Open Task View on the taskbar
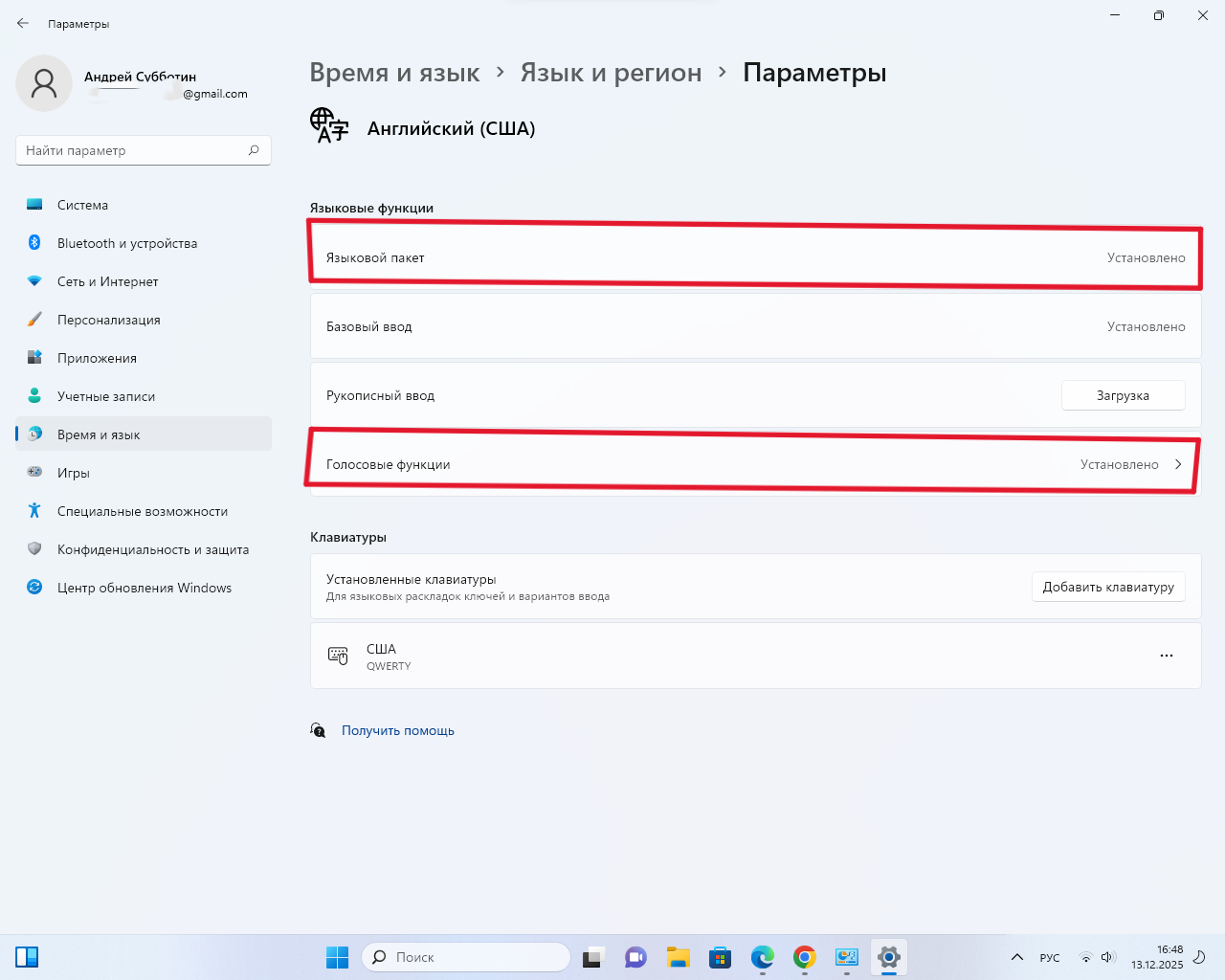 tap(594, 957)
